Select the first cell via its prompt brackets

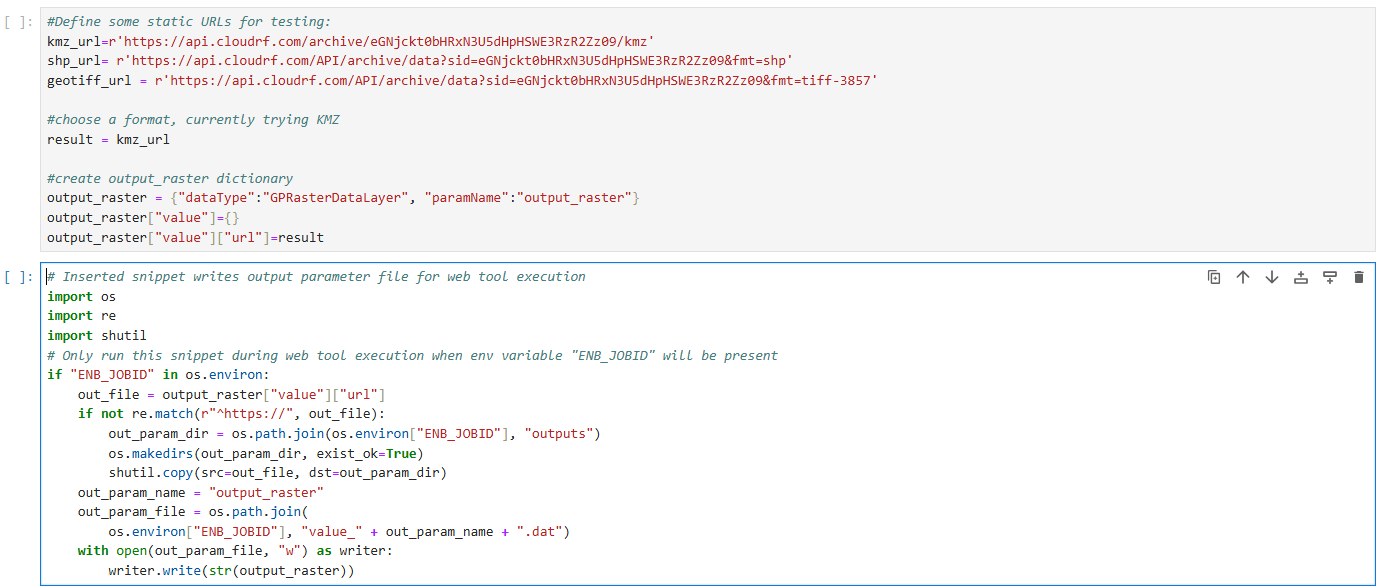point(19,21)
